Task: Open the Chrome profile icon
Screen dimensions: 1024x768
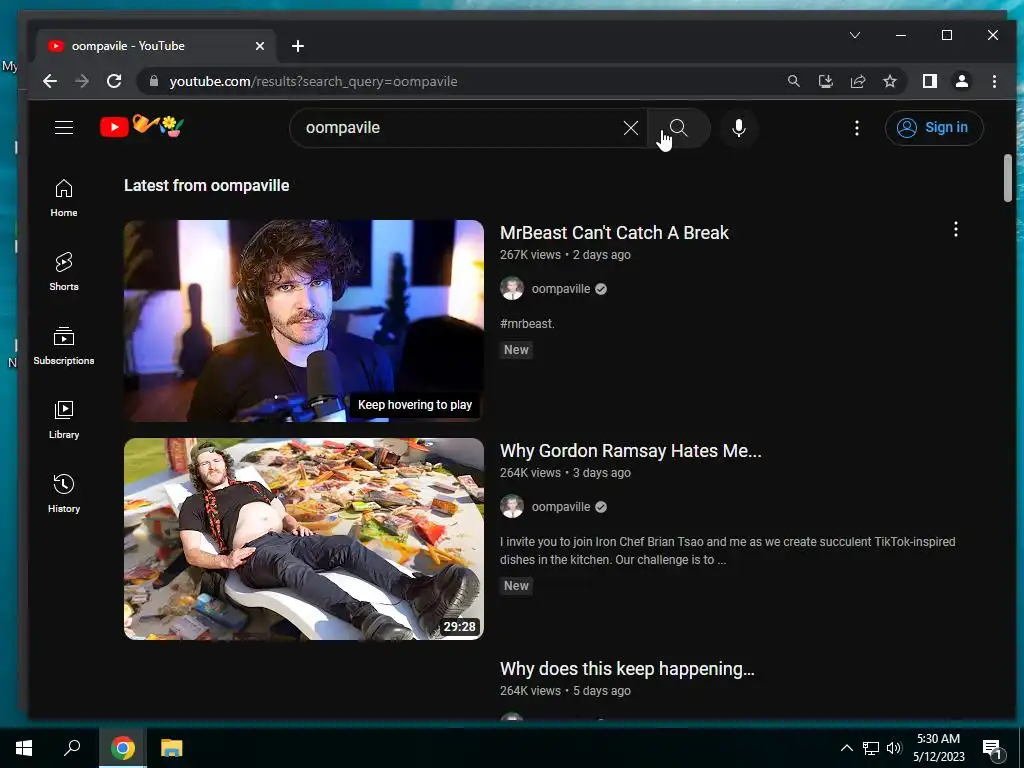Action: [961, 81]
